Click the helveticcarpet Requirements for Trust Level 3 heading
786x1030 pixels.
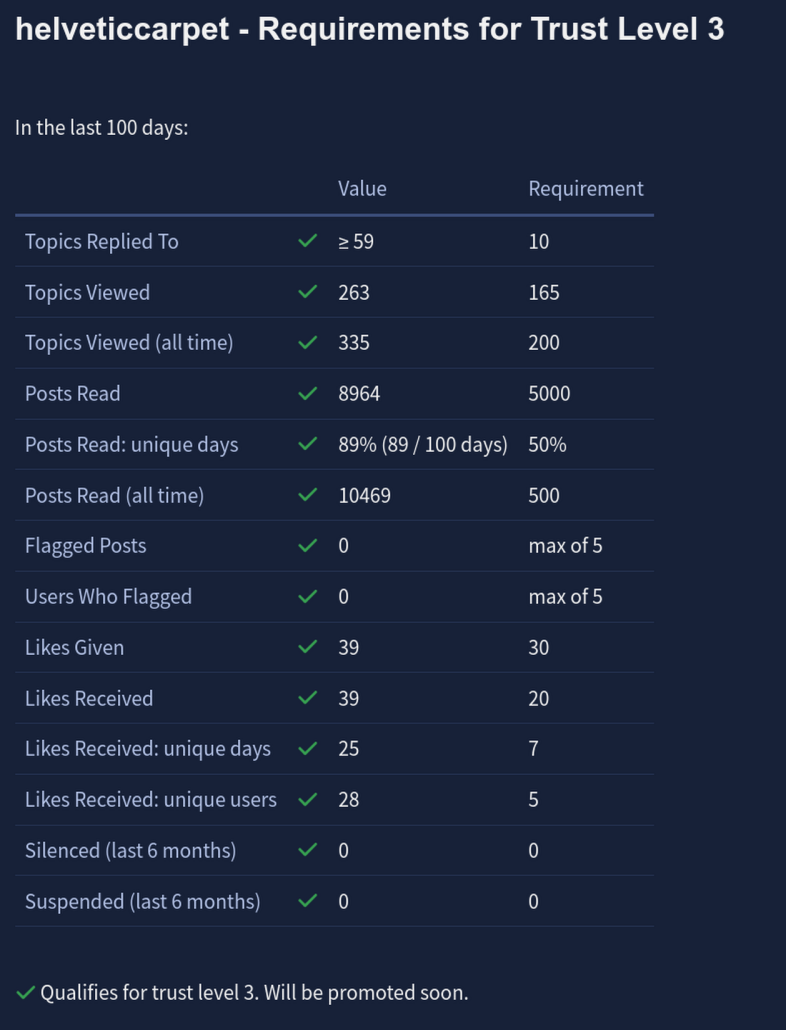370,29
